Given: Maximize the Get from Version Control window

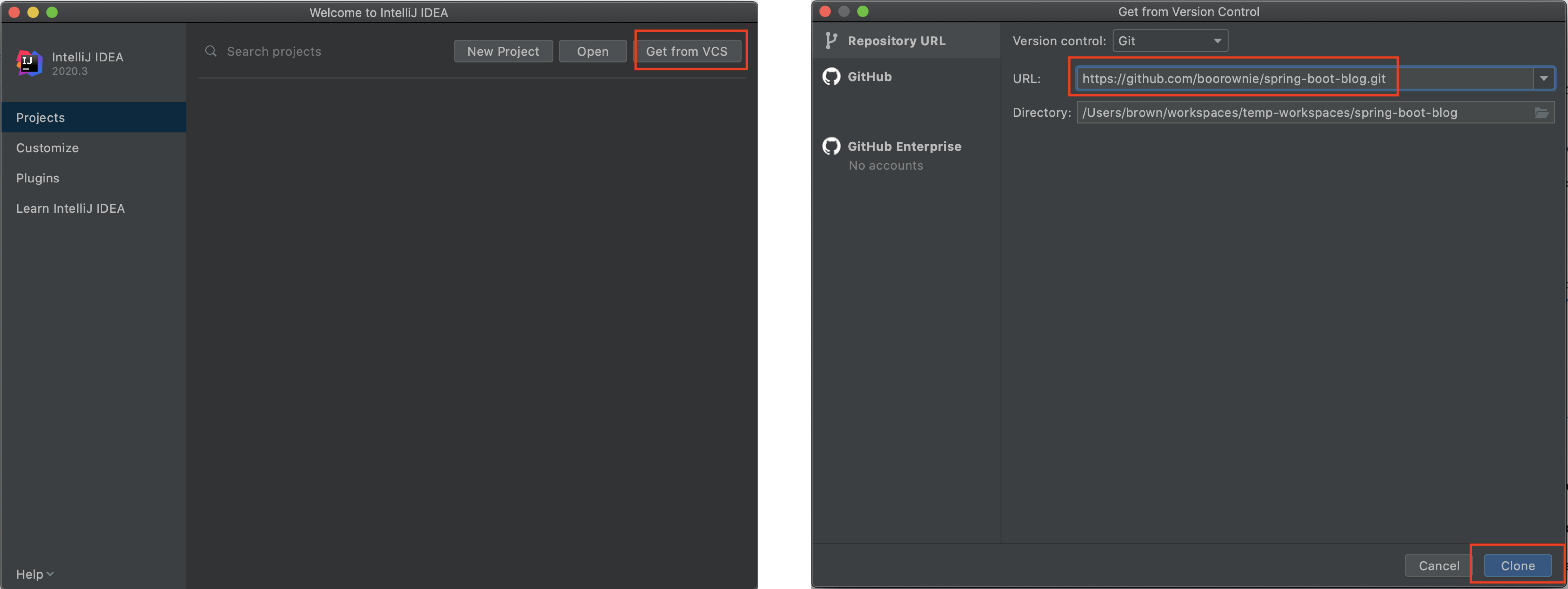Looking at the screenshot, I should [x=863, y=11].
